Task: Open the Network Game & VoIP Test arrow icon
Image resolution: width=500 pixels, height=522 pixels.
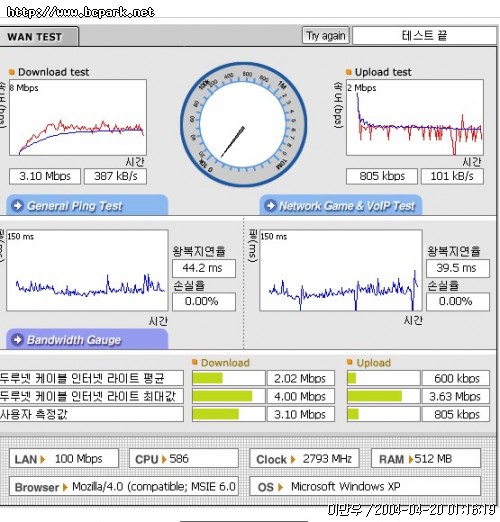Action: (271, 206)
